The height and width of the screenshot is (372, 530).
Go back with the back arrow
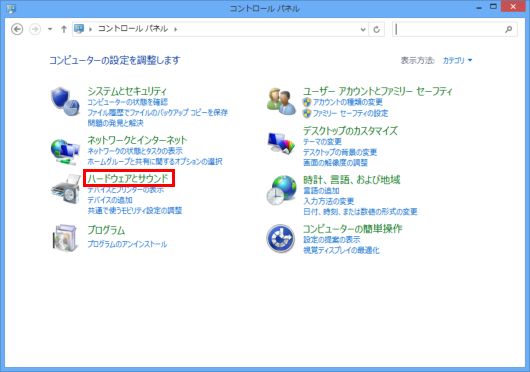click(x=17, y=29)
